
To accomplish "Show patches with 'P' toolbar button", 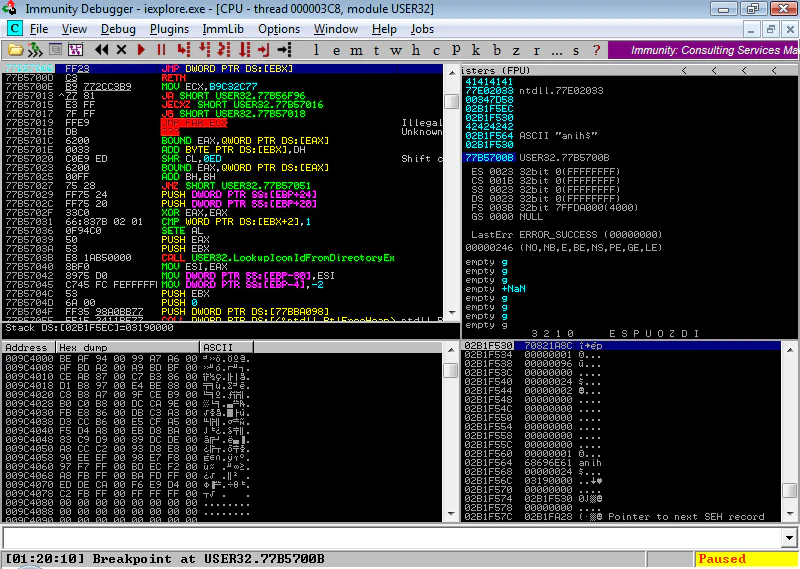I will click(x=456, y=50).
